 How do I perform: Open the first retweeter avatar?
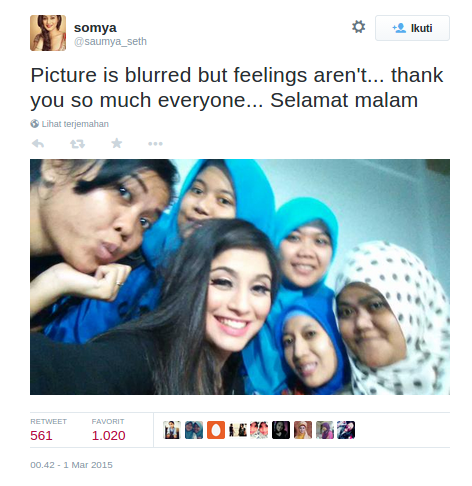[172, 430]
